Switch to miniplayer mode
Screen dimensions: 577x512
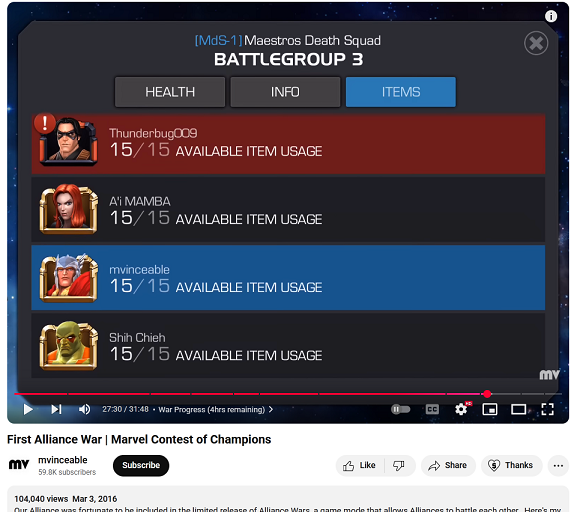click(x=490, y=409)
